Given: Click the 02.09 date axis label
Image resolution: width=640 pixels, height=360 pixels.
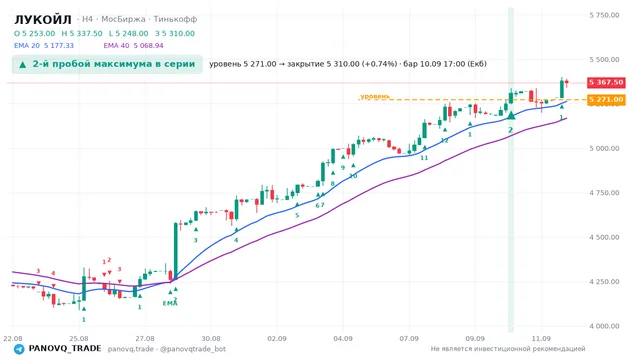Looking at the screenshot, I should click(277, 339).
